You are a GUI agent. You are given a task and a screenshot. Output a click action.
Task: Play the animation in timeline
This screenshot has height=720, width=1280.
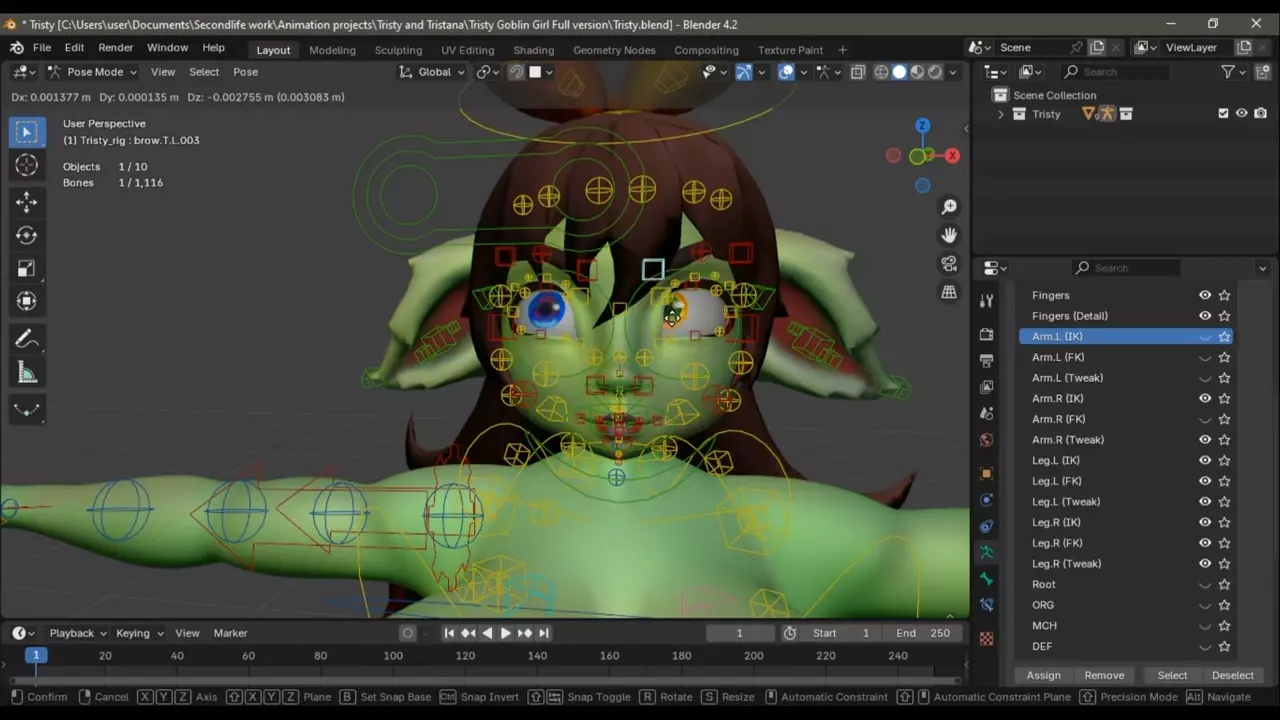coord(505,633)
